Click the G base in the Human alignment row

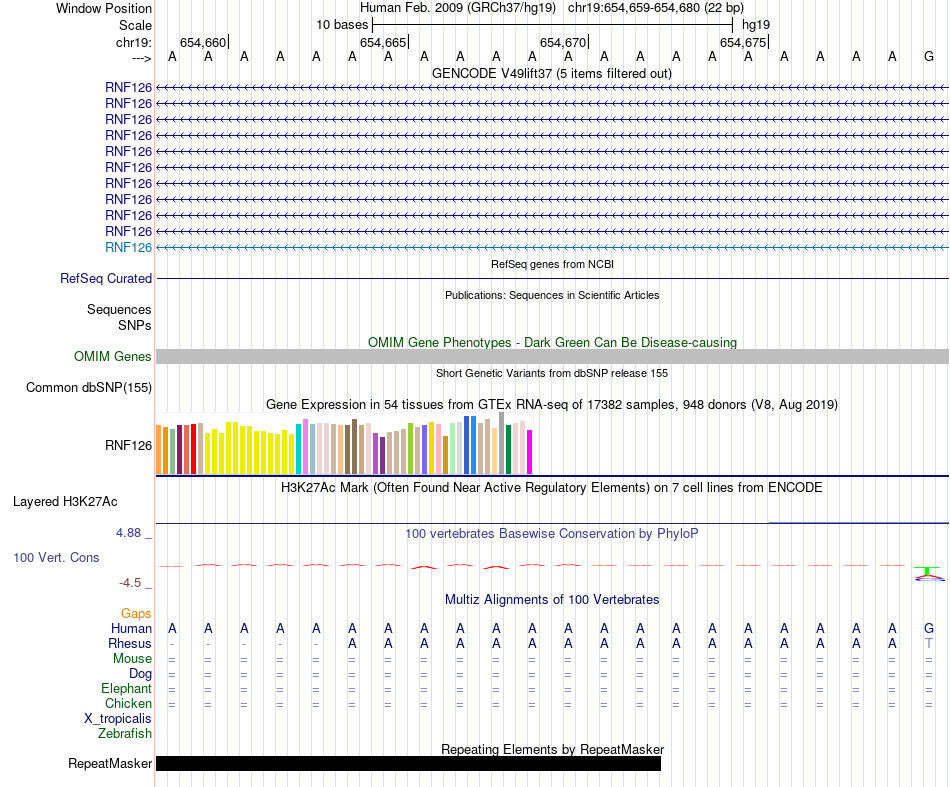pos(929,628)
